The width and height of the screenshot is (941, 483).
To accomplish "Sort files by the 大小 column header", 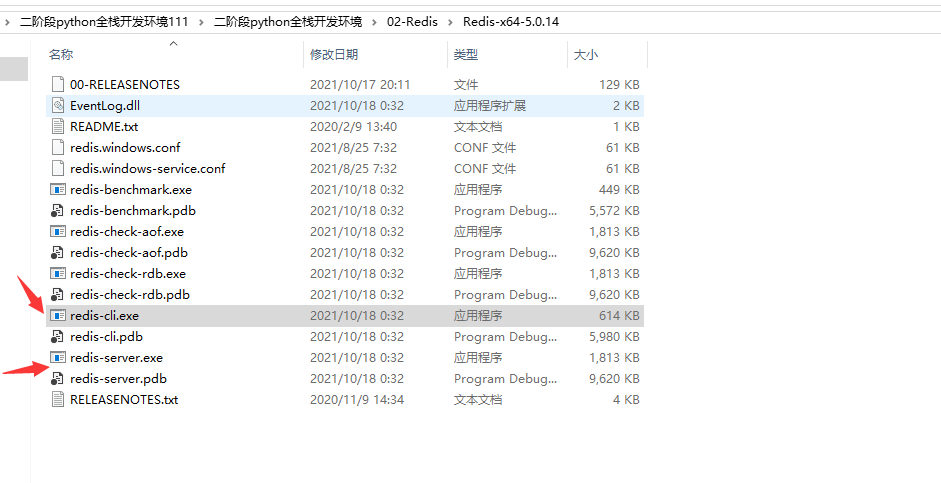I will [586, 55].
